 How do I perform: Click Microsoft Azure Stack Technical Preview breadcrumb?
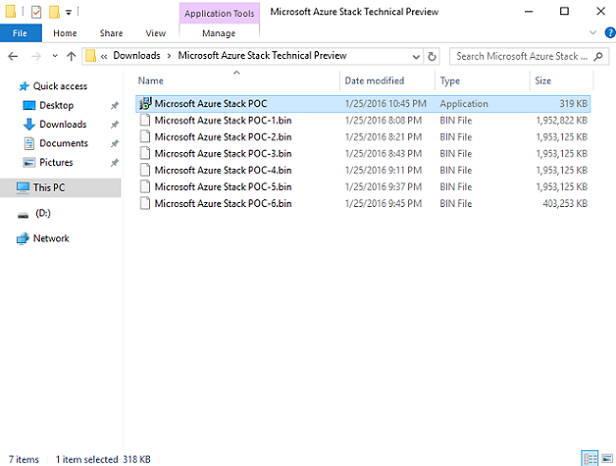tap(262, 55)
